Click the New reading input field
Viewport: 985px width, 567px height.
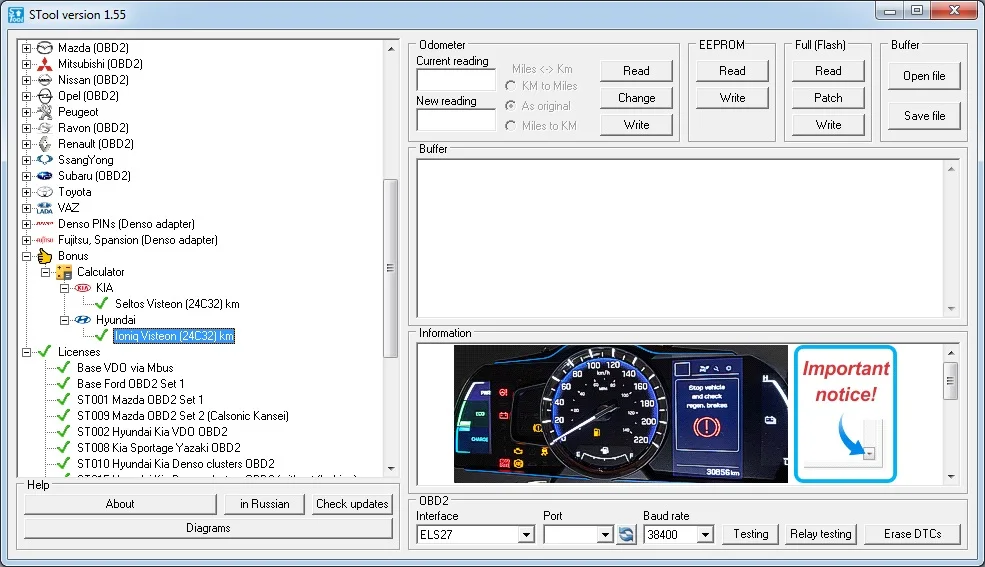456,120
